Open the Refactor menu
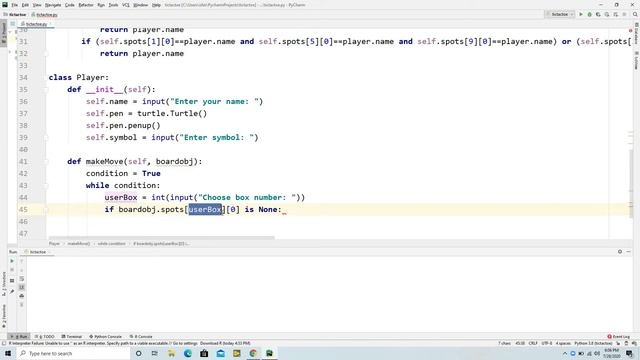This screenshot has width=640, height=360. (86, 5)
